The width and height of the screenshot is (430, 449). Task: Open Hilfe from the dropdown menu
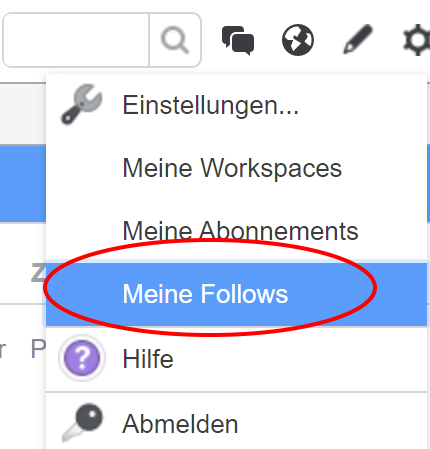[236, 359]
